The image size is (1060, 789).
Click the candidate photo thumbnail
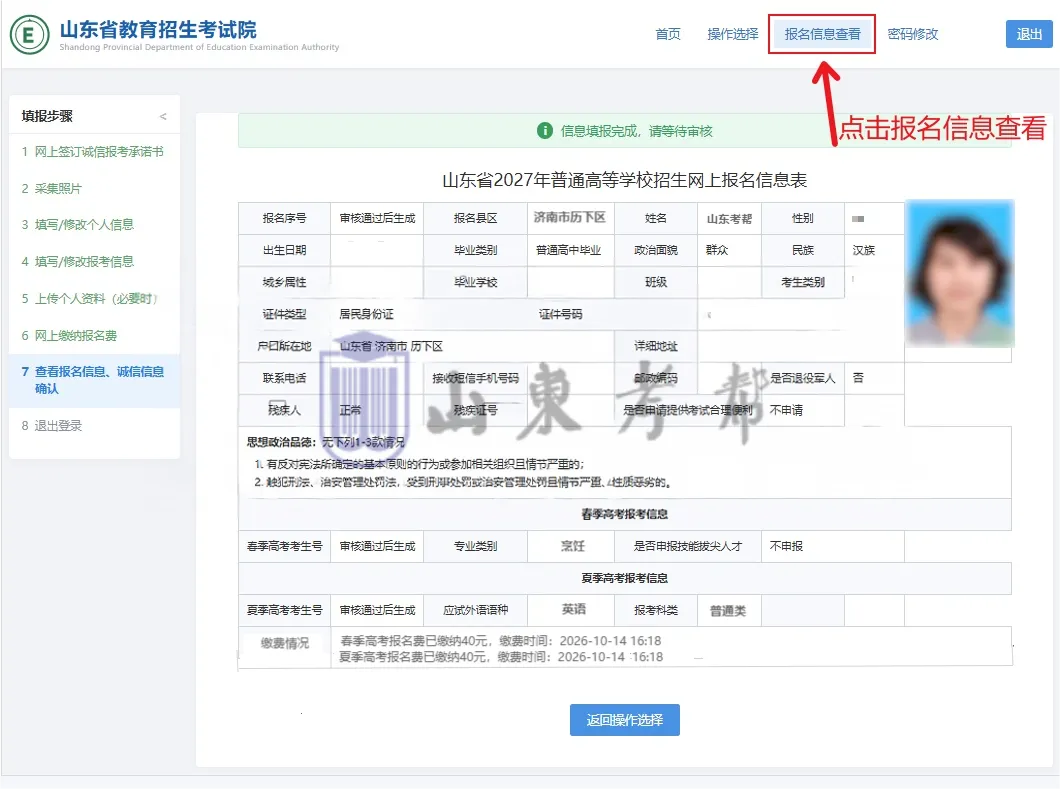pos(959,273)
